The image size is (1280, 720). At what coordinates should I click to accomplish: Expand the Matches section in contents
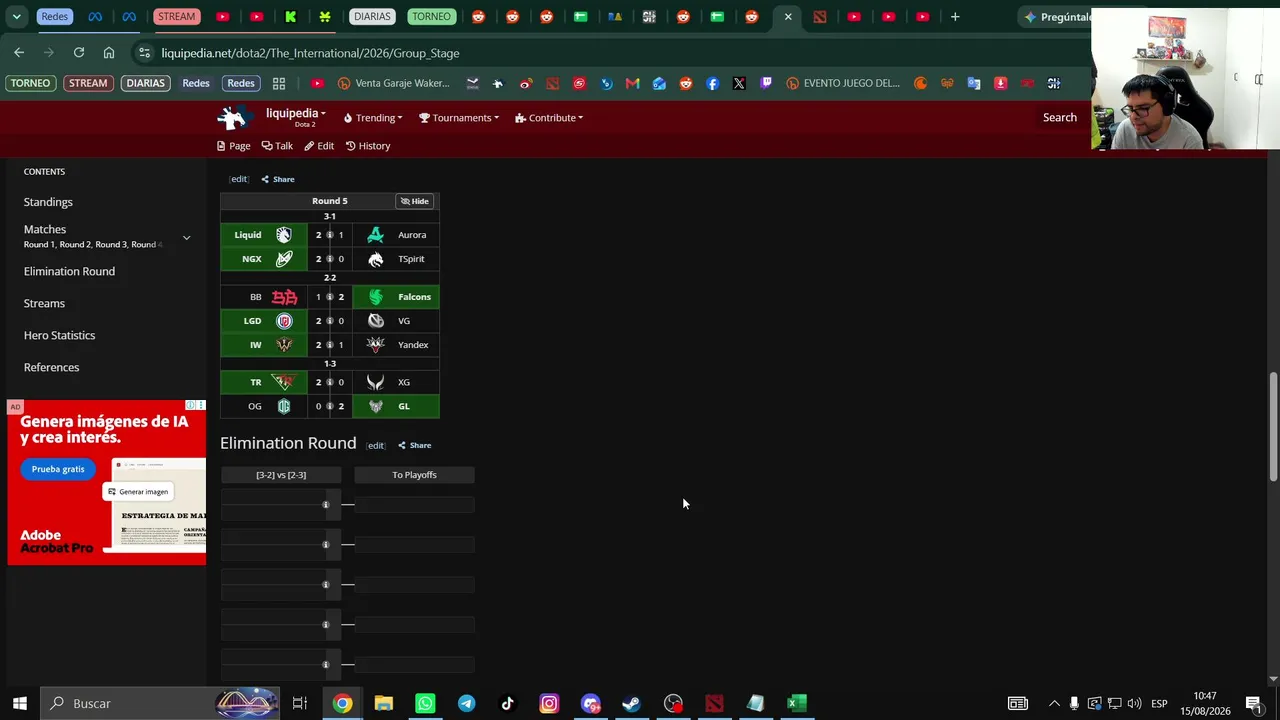[x=186, y=237]
